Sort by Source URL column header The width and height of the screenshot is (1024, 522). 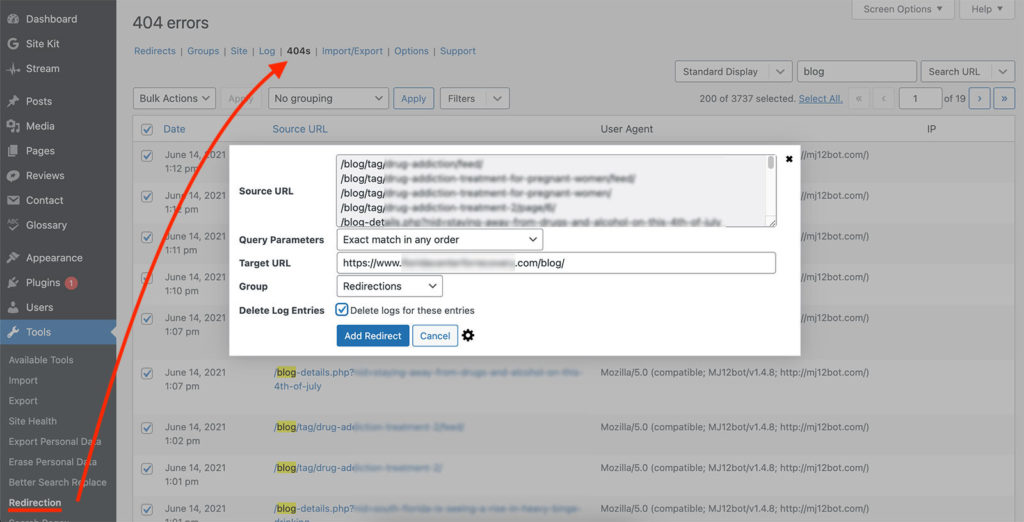(300, 129)
